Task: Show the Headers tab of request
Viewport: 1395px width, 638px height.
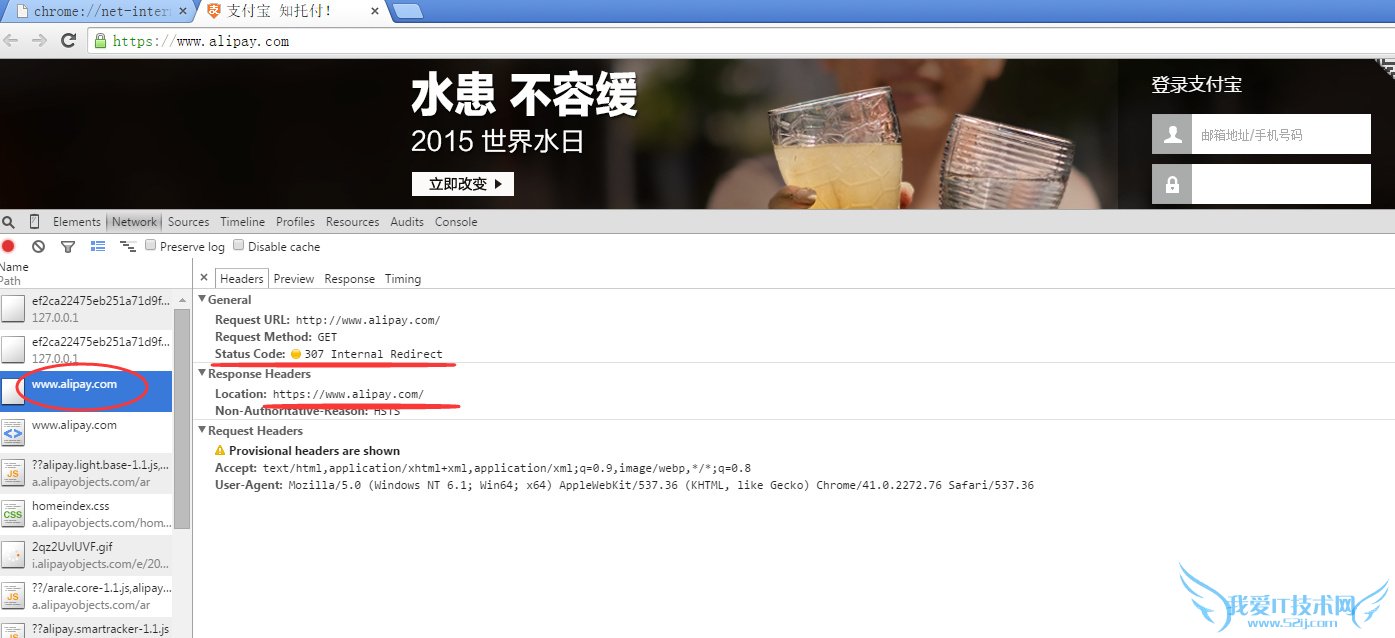Action: tap(241, 279)
